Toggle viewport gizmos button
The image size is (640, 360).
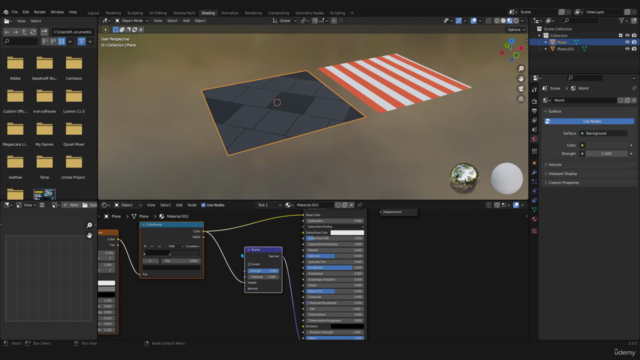[x=459, y=20]
